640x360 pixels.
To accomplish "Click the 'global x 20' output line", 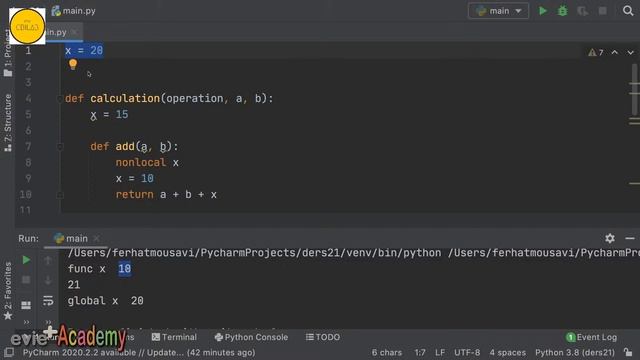I will 105,301.
